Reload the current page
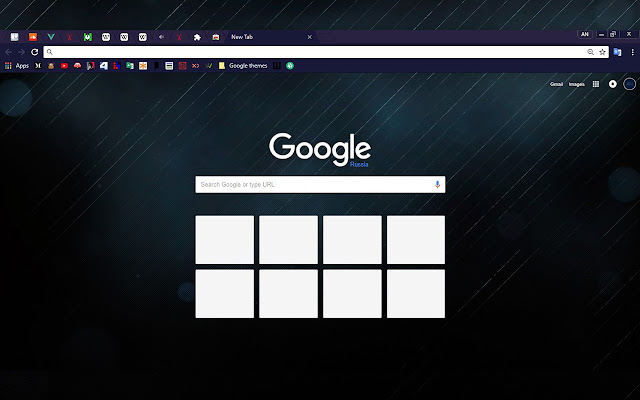Screen dimensions: 640x400 click(35, 52)
